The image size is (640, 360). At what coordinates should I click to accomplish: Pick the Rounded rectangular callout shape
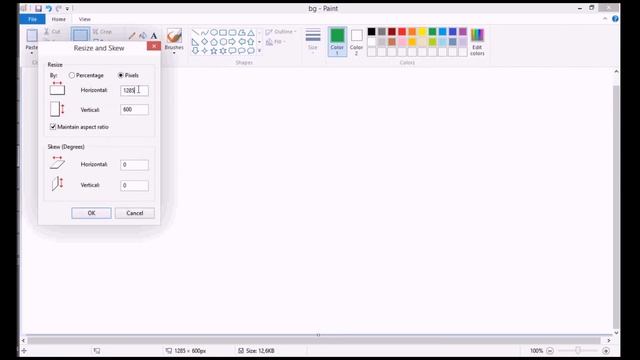[x=232, y=51]
